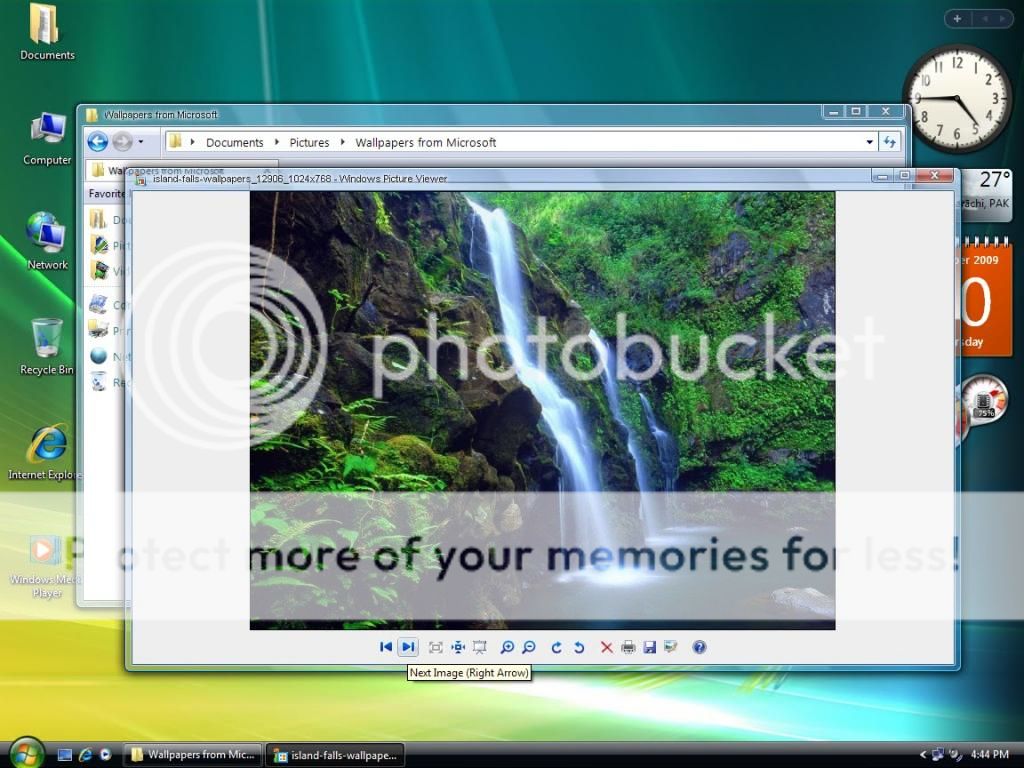Image resolution: width=1024 pixels, height=768 pixels.
Task: Switch the image to Best Fit view
Action: pyautogui.click(x=436, y=647)
